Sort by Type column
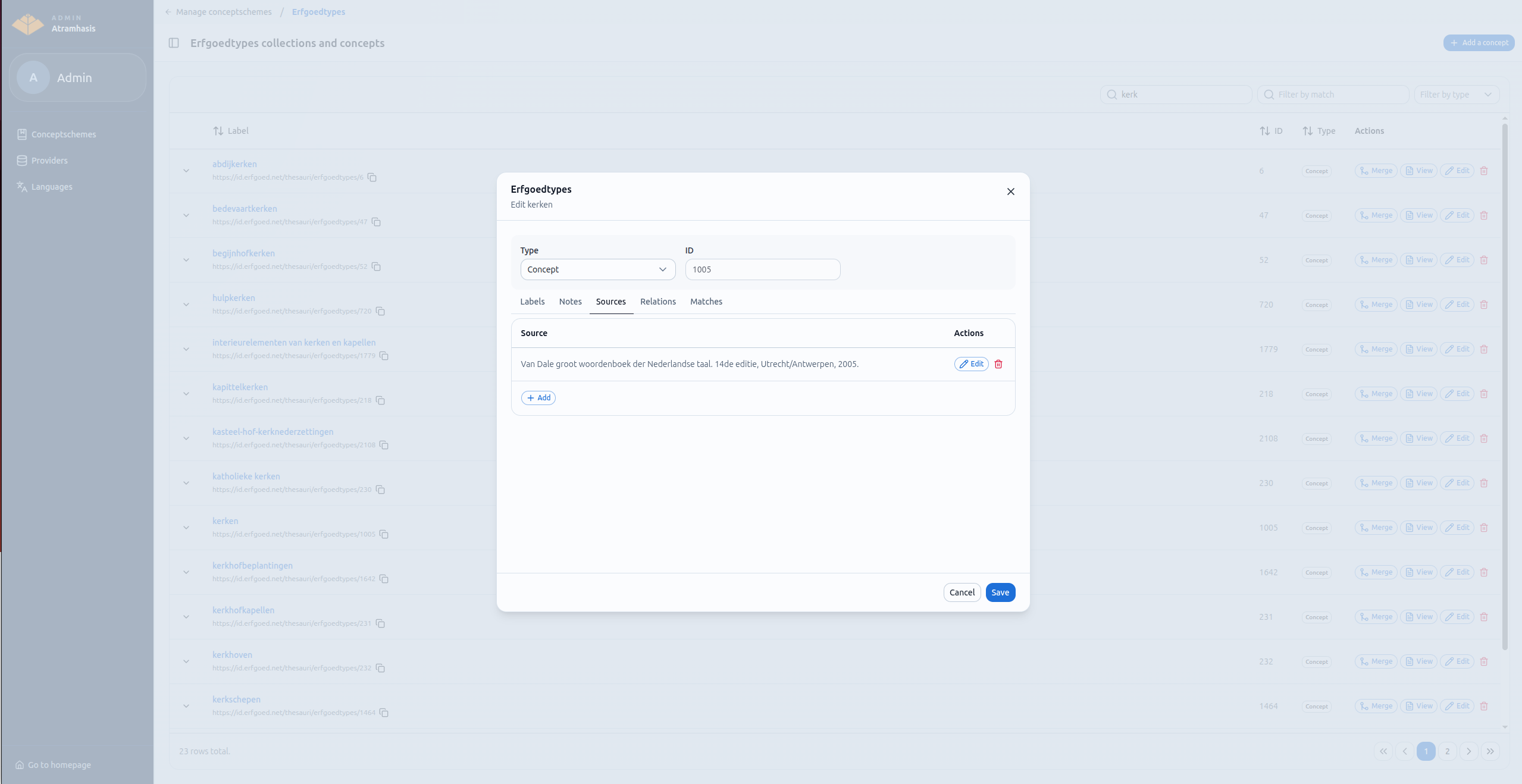The width and height of the screenshot is (1522, 784). click(x=1319, y=131)
